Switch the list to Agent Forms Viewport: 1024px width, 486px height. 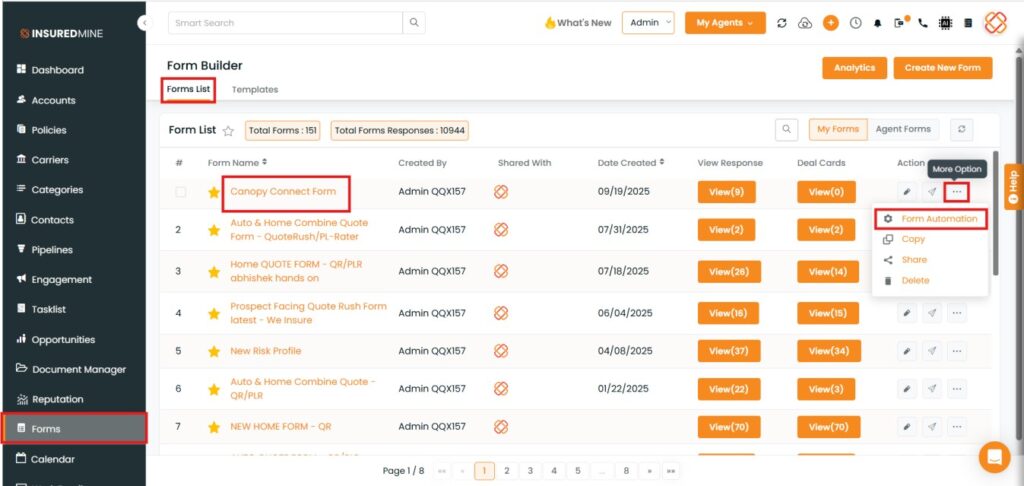903,129
